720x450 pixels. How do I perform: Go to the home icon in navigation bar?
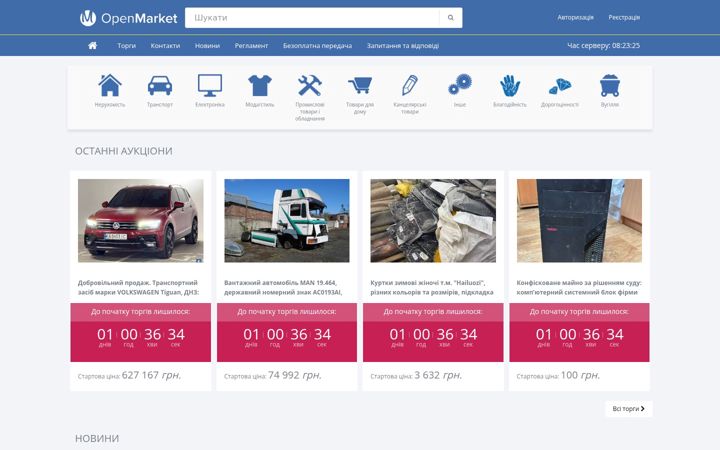(x=92, y=45)
